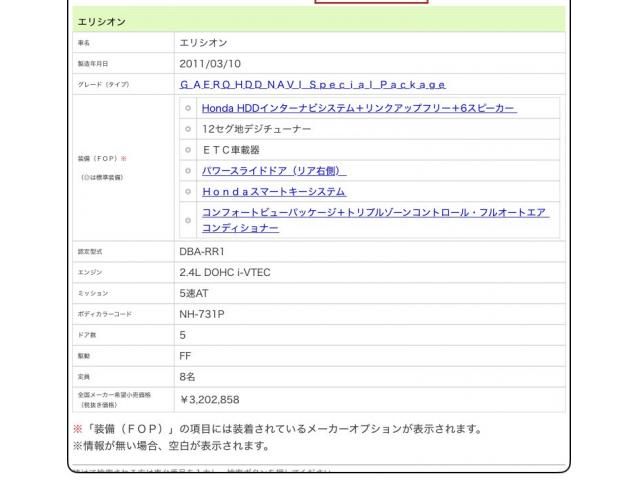Click the red-bordered button at top

(x=371, y=2)
